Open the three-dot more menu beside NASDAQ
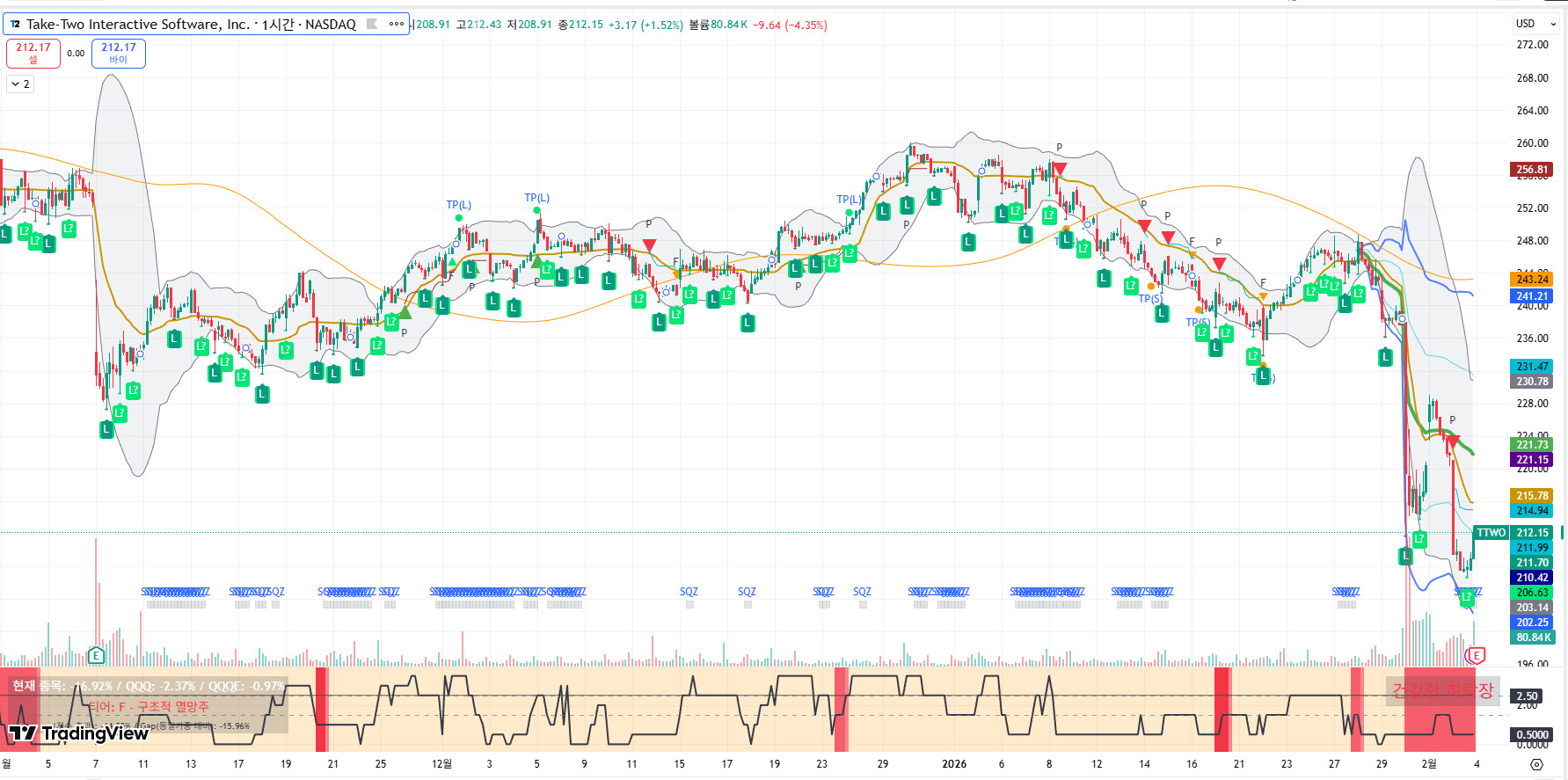 tap(397, 25)
